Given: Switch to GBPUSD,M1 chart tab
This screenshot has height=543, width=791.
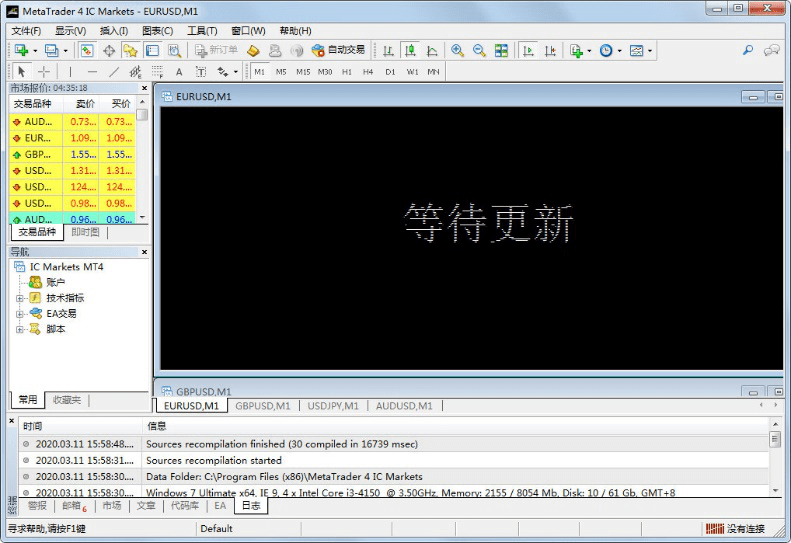Looking at the screenshot, I should pos(263,406).
